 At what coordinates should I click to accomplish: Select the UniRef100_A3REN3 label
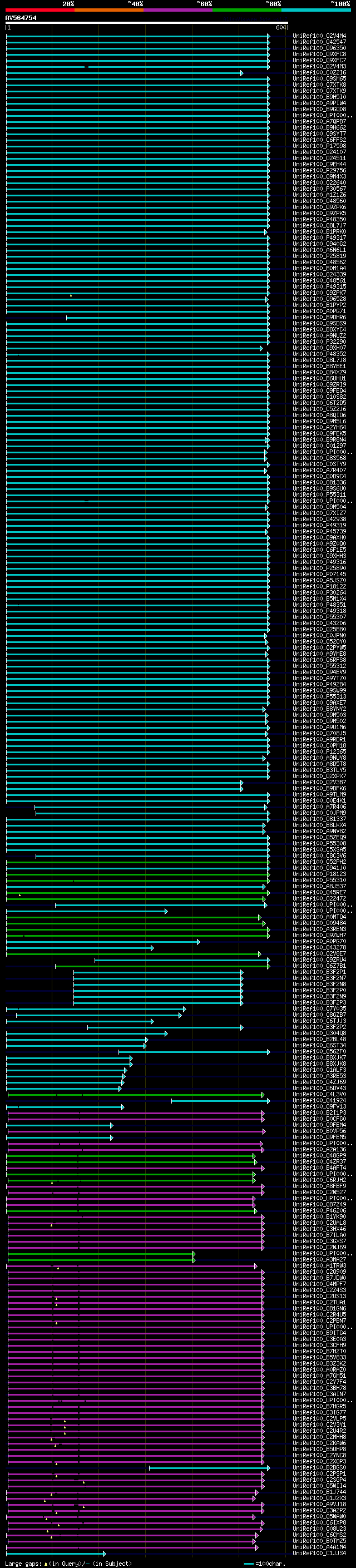[319, 929]
